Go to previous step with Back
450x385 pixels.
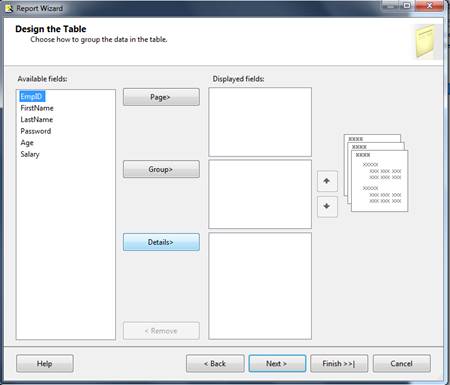point(215,363)
